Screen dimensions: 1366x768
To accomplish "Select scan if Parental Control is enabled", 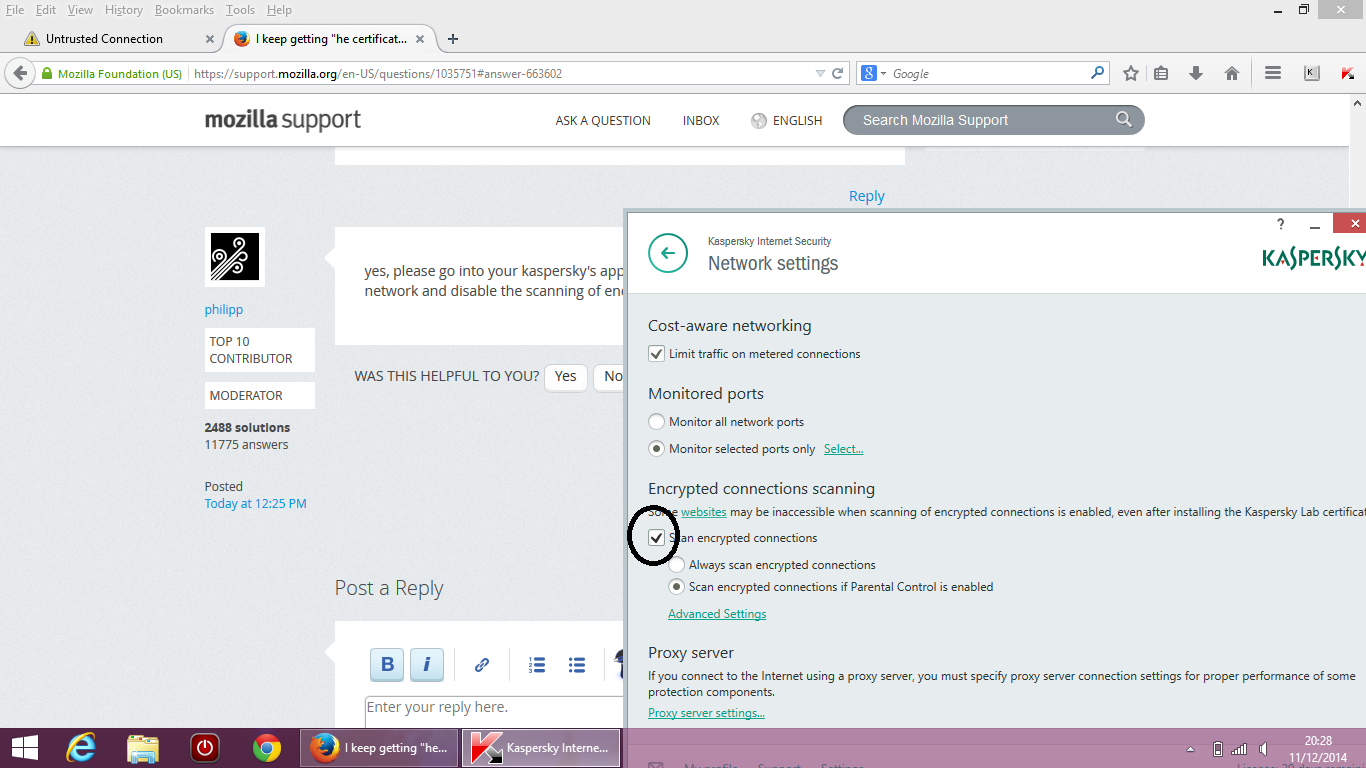I will pos(676,587).
